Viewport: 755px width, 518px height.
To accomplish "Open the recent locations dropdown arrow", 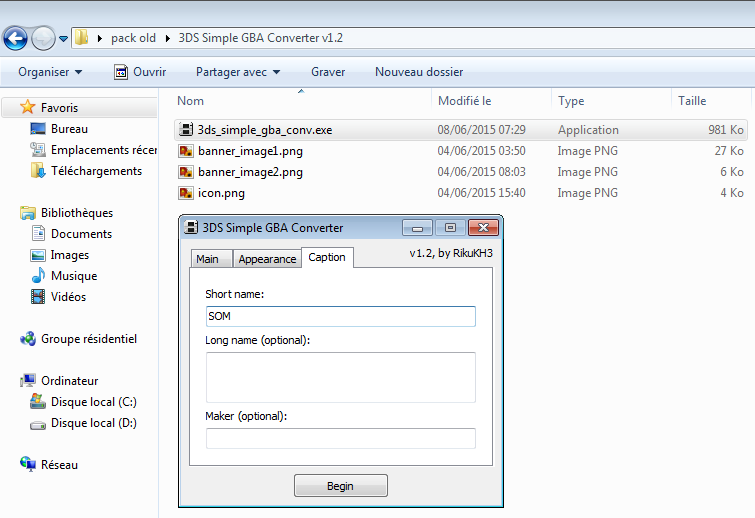I will 64,39.
